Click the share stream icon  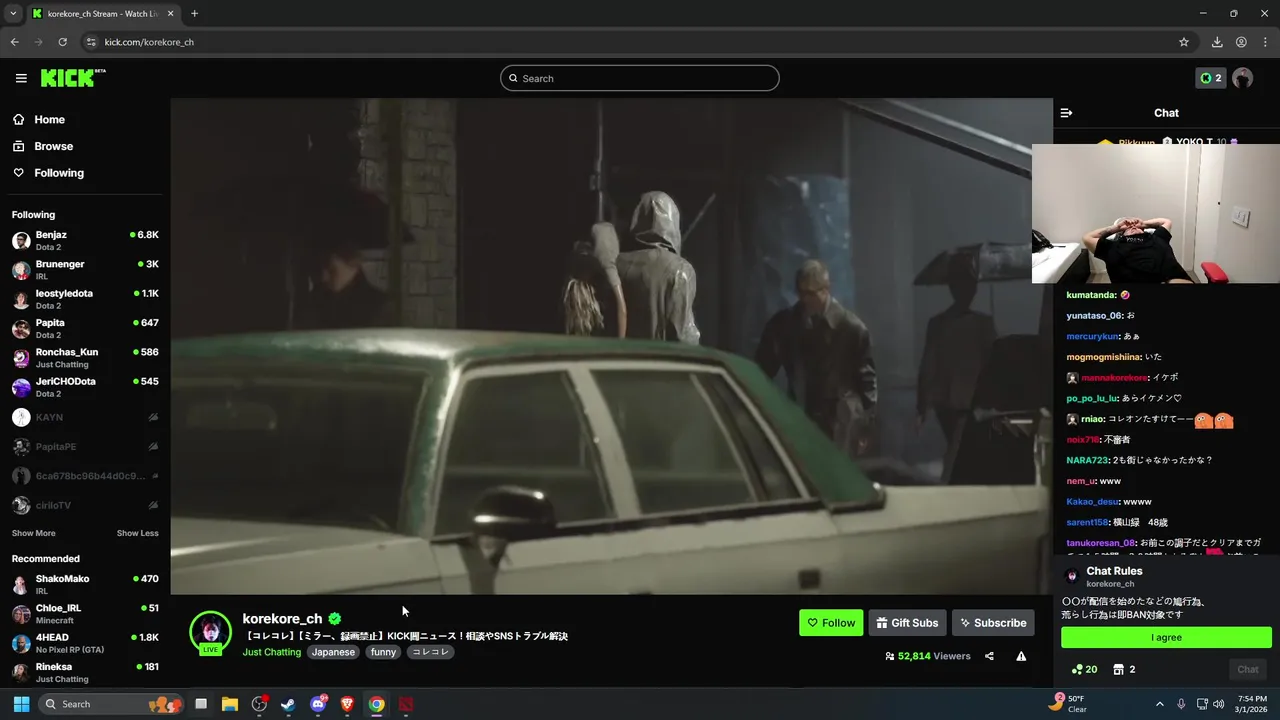(989, 656)
